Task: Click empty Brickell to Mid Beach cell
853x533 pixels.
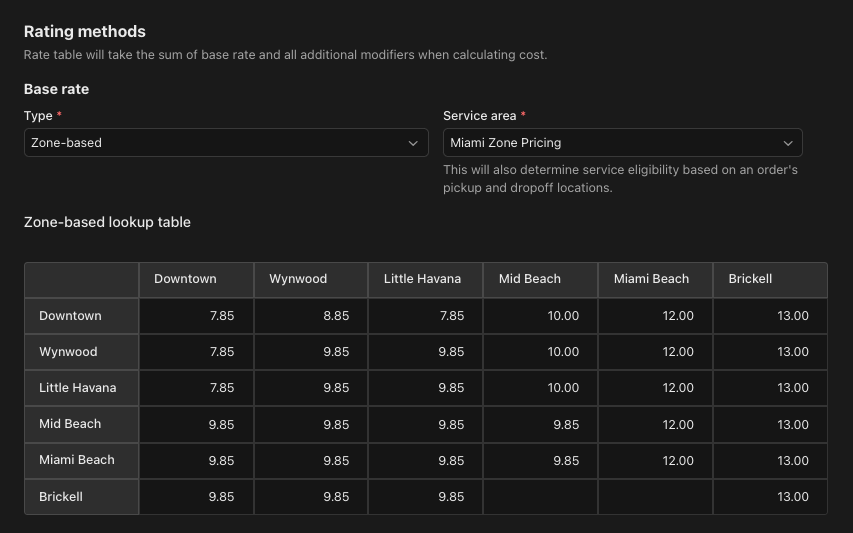Action: point(541,497)
